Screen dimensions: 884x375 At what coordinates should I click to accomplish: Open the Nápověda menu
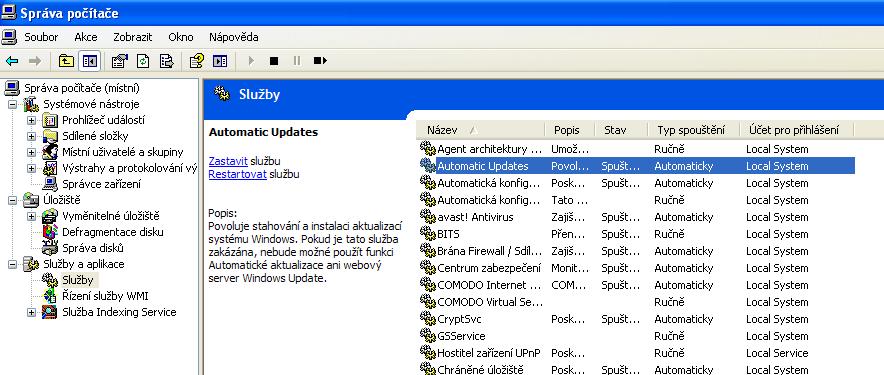point(233,37)
